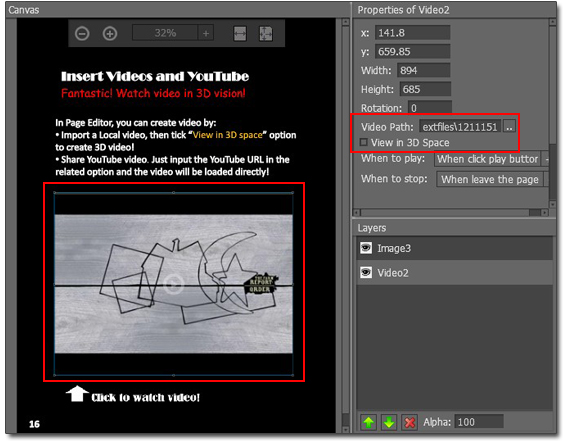Fit canvas to full page icon
This screenshot has width=565, height=446.
click(266, 34)
